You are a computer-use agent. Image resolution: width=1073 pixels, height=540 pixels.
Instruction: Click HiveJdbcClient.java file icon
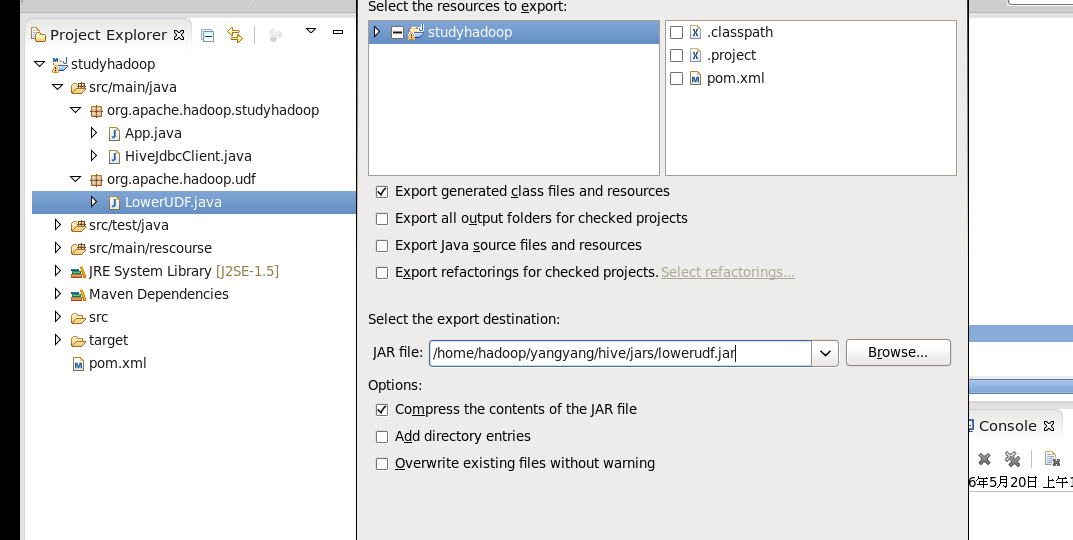(114, 157)
